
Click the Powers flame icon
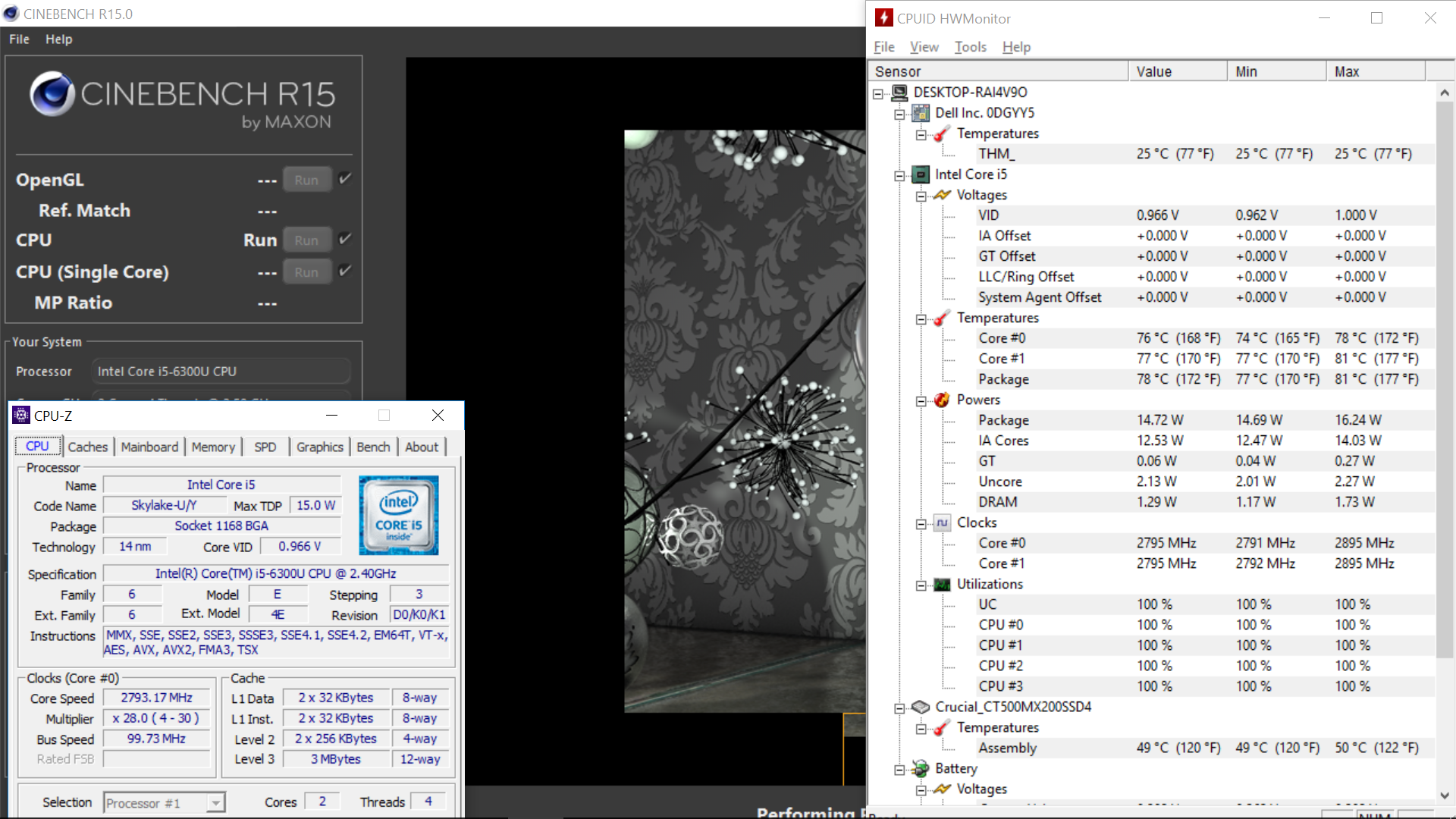942,400
